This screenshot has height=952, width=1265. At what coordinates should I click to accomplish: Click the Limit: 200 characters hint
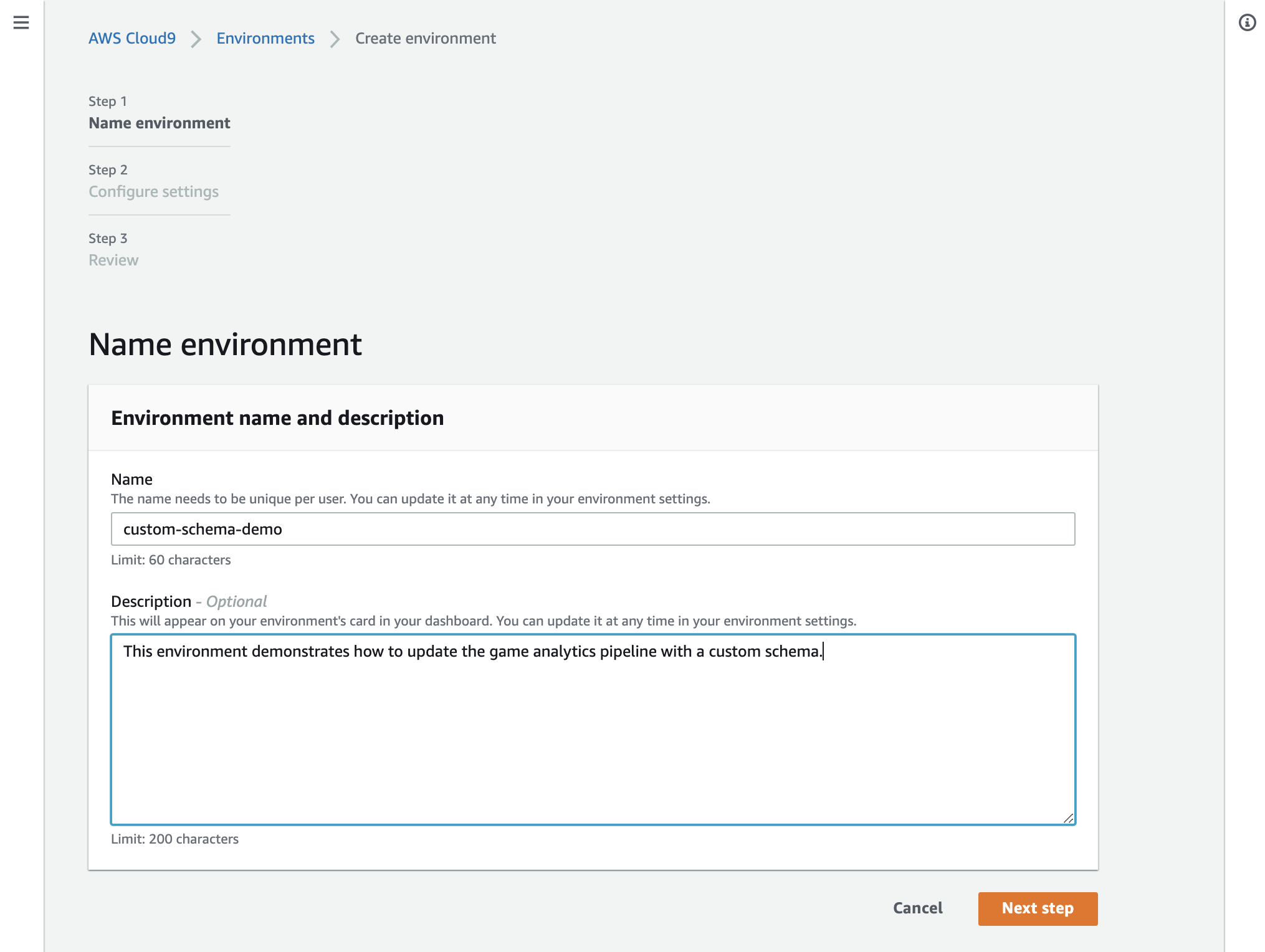pyautogui.click(x=174, y=839)
